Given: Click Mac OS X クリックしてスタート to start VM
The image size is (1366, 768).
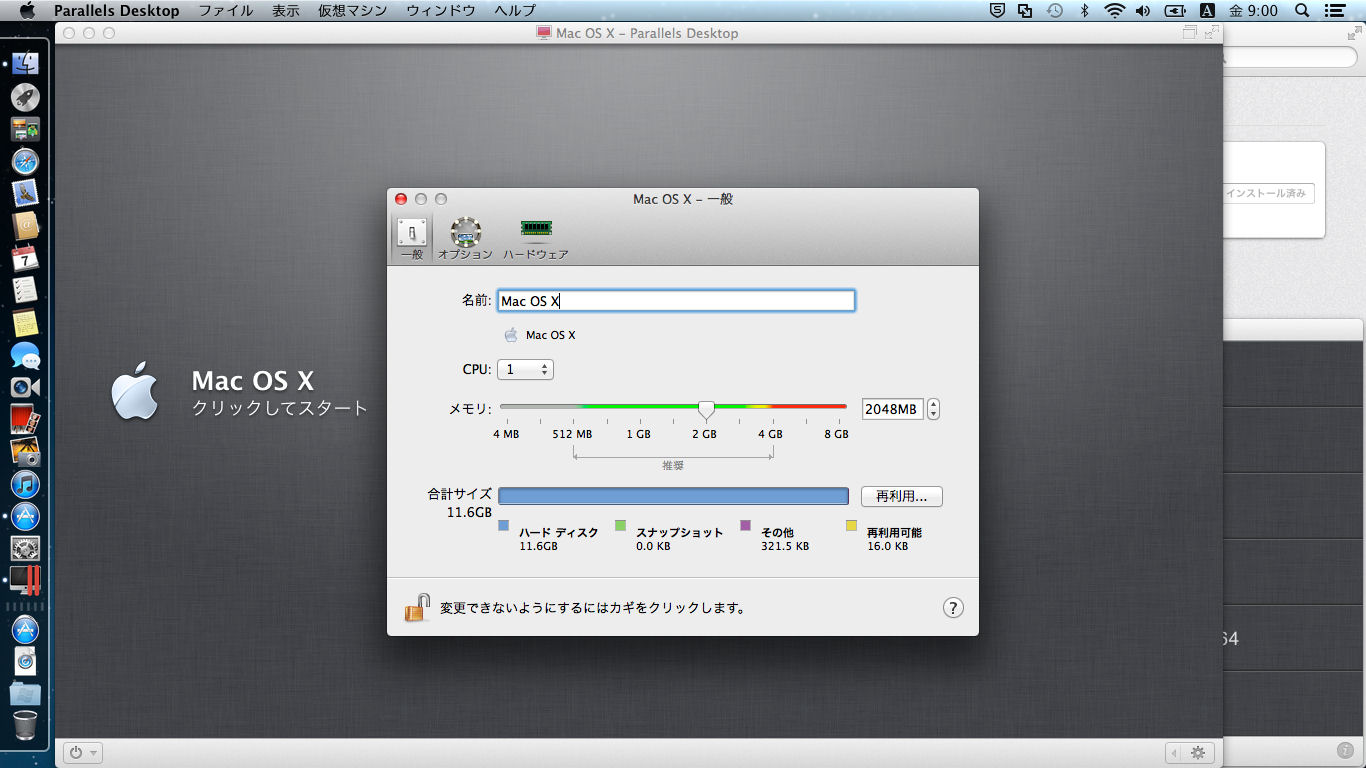Looking at the screenshot, I should tap(280, 393).
